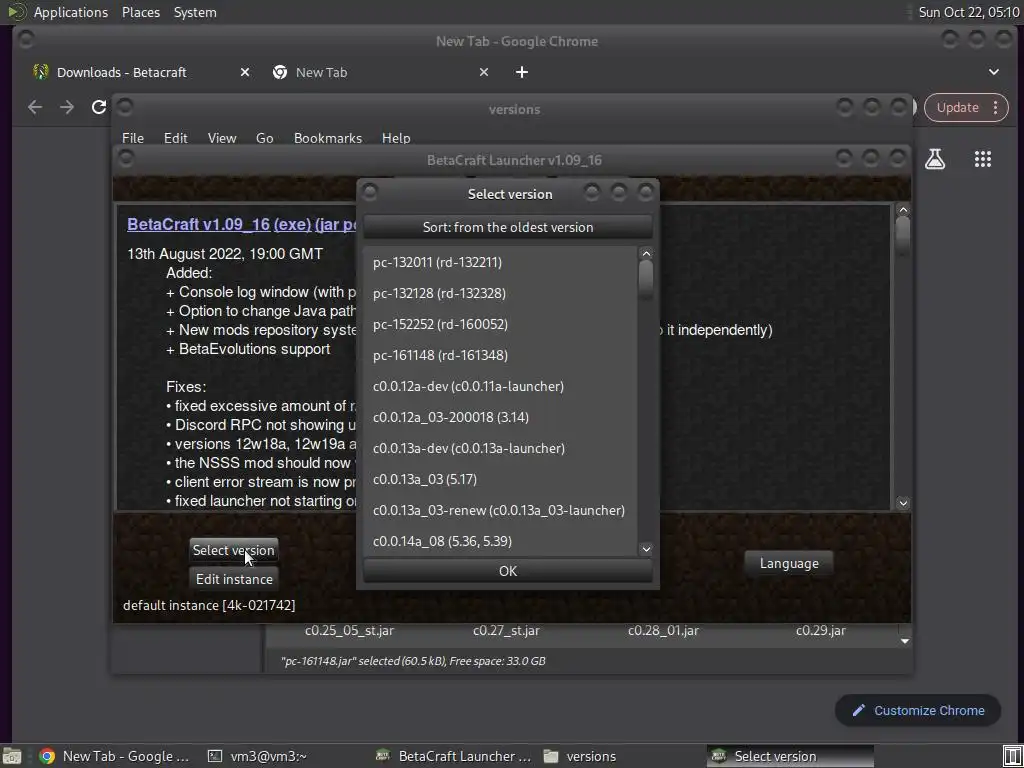
Task: Select version c0.0.13a-dev (c0.0.13a-launcher)
Action: (x=500, y=448)
